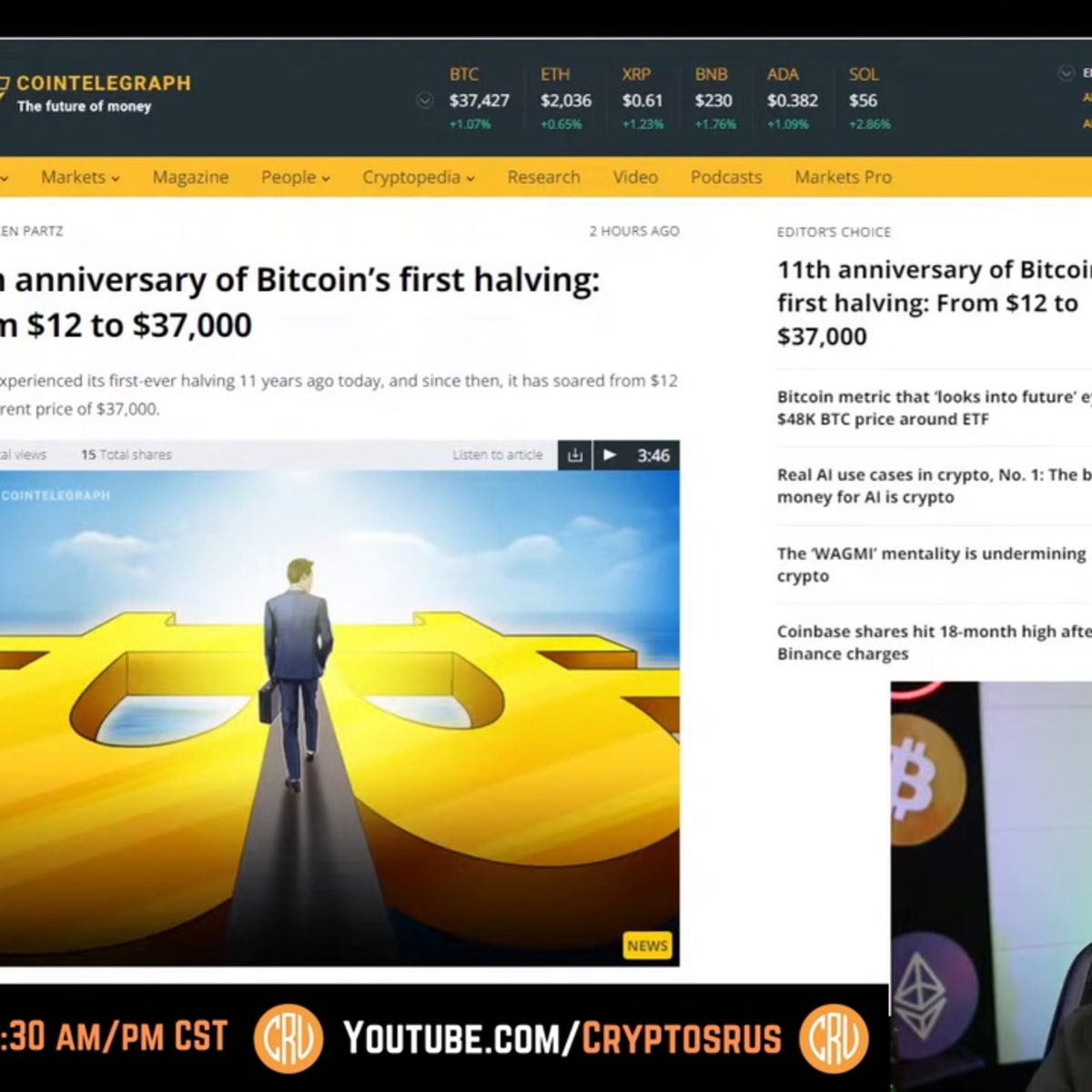
Task: Open the Markets Pro page
Action: coord(843,177)
